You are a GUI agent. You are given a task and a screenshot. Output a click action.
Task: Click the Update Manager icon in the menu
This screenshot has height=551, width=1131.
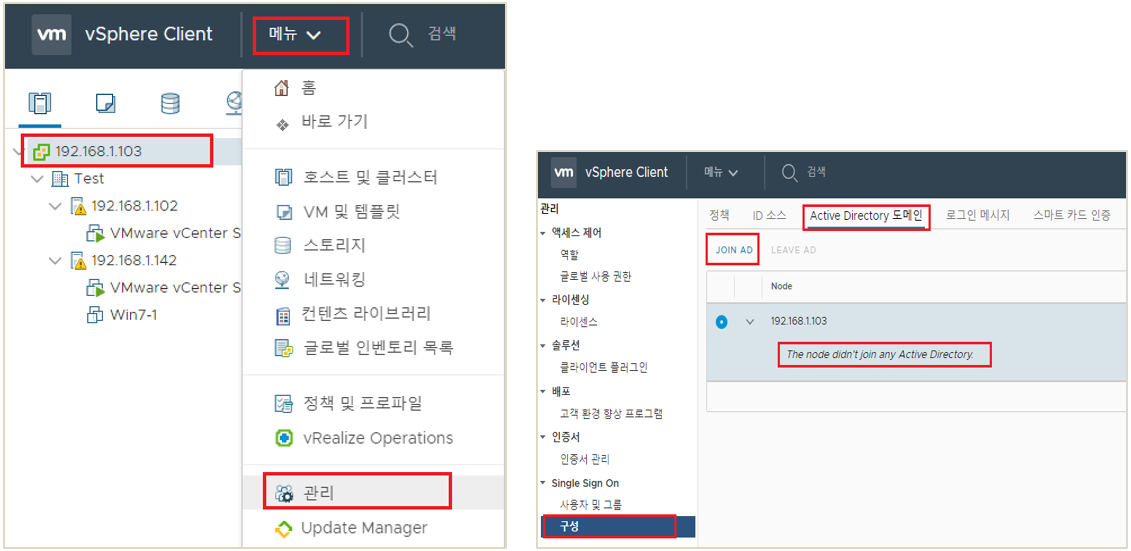pos(284,529)
